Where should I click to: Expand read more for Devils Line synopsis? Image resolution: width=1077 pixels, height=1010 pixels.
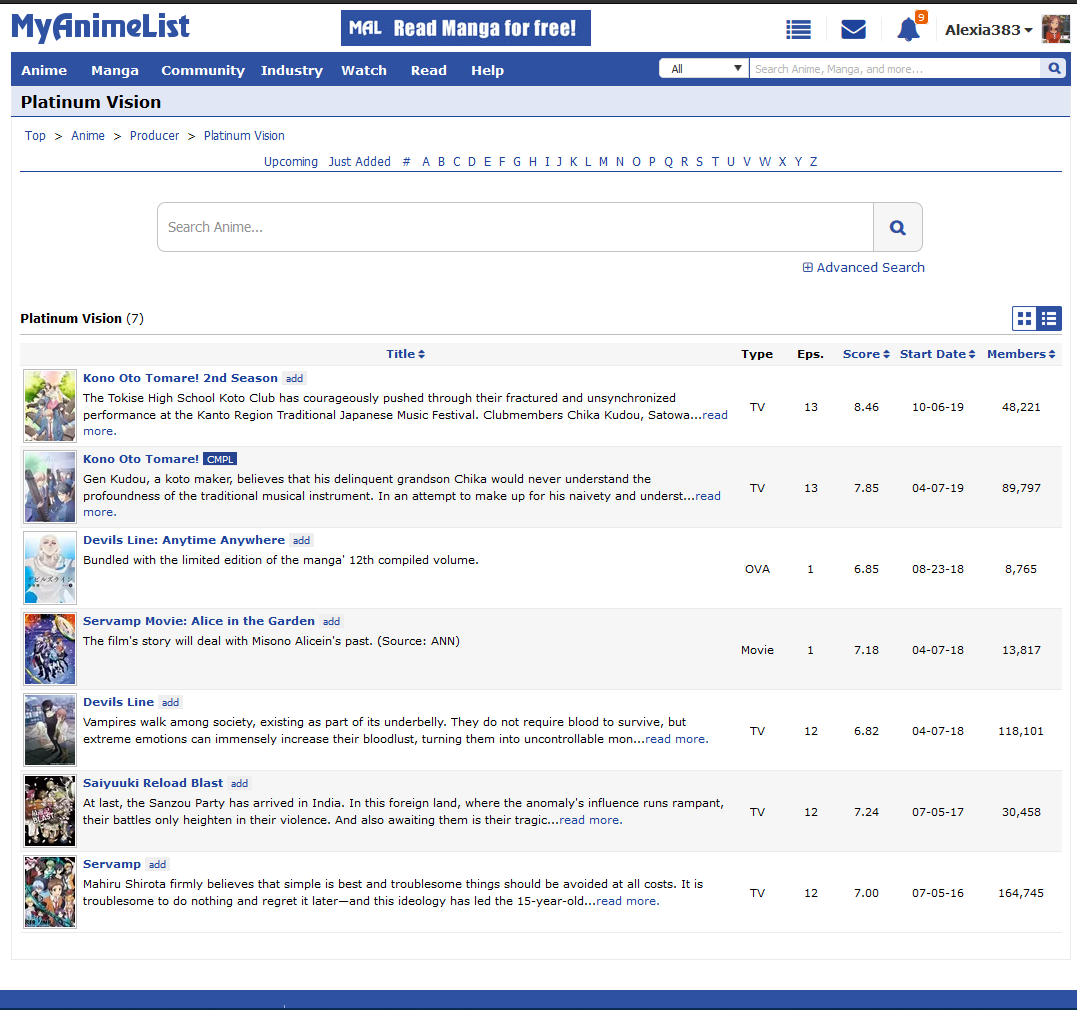coord(677,739)
